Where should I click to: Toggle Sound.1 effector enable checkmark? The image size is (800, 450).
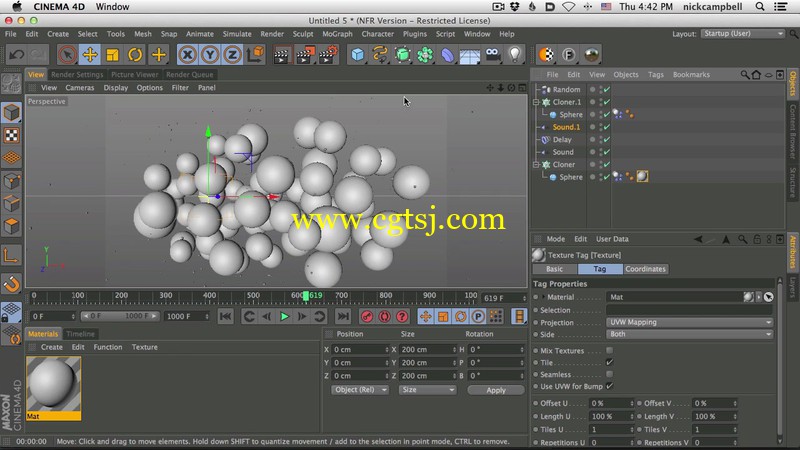point(607,127)
